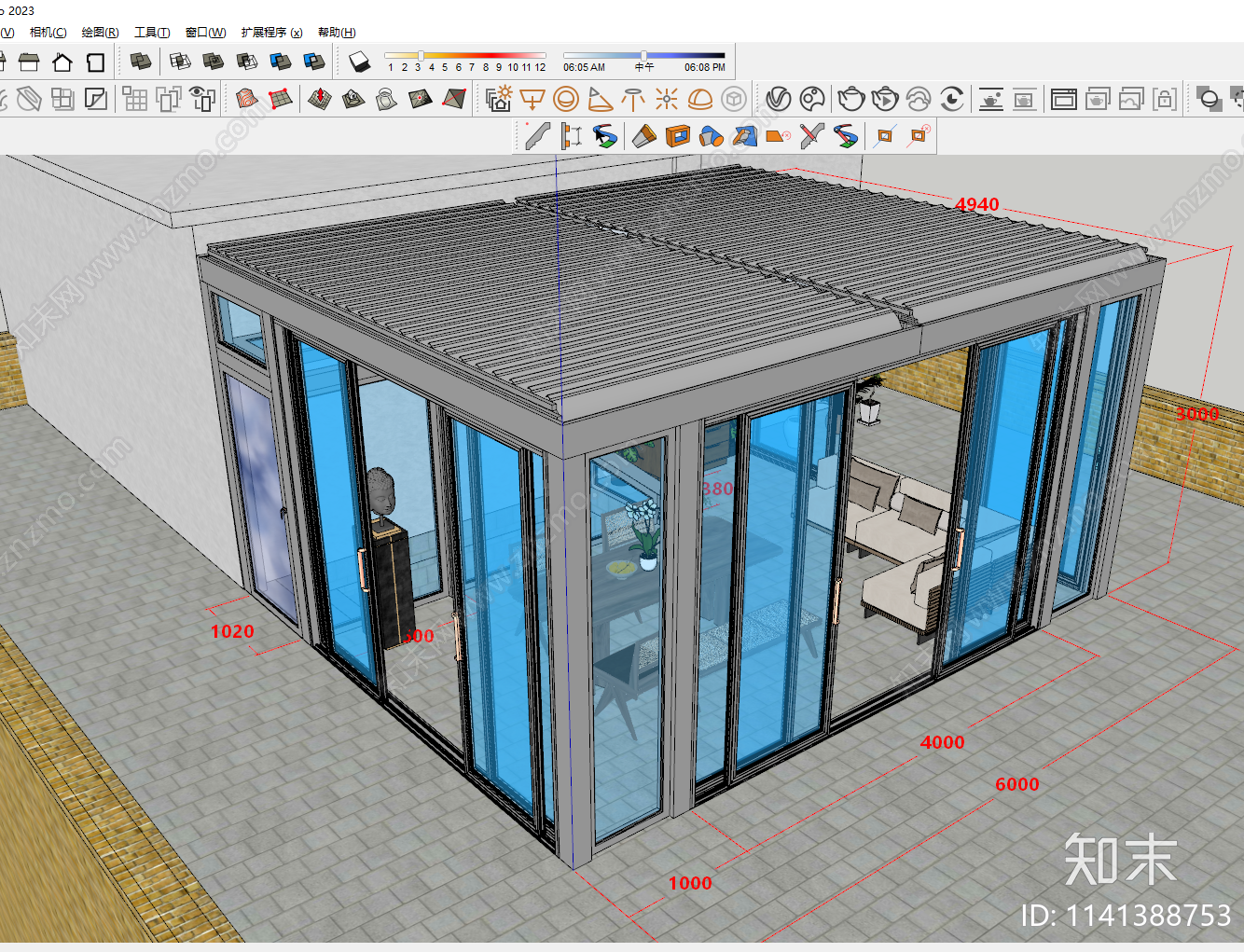1244x952 pixels.
Task: Click the Buddha head statue in model
Action: pos(381,491)
